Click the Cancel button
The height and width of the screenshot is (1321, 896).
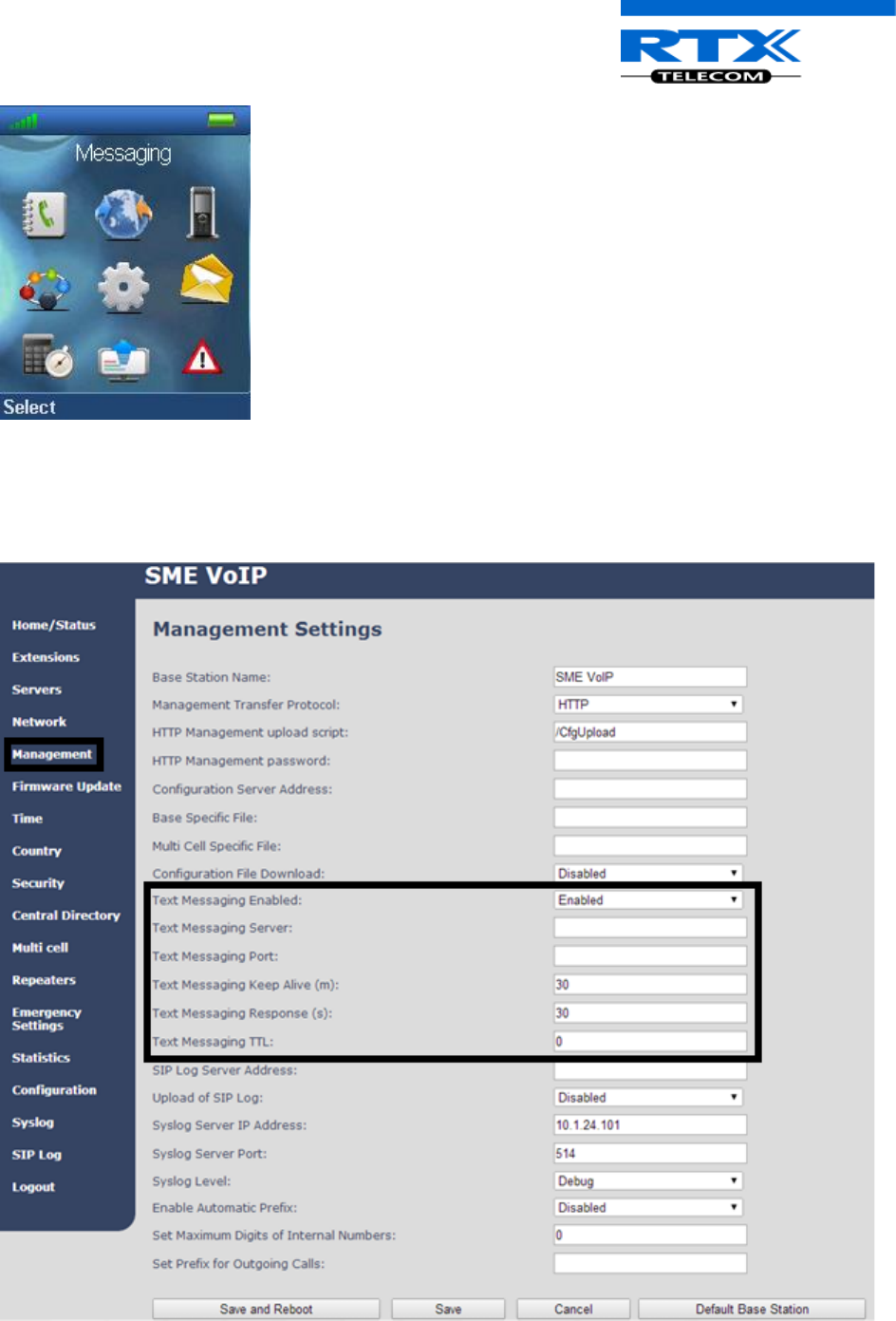tap(573, 1310)
